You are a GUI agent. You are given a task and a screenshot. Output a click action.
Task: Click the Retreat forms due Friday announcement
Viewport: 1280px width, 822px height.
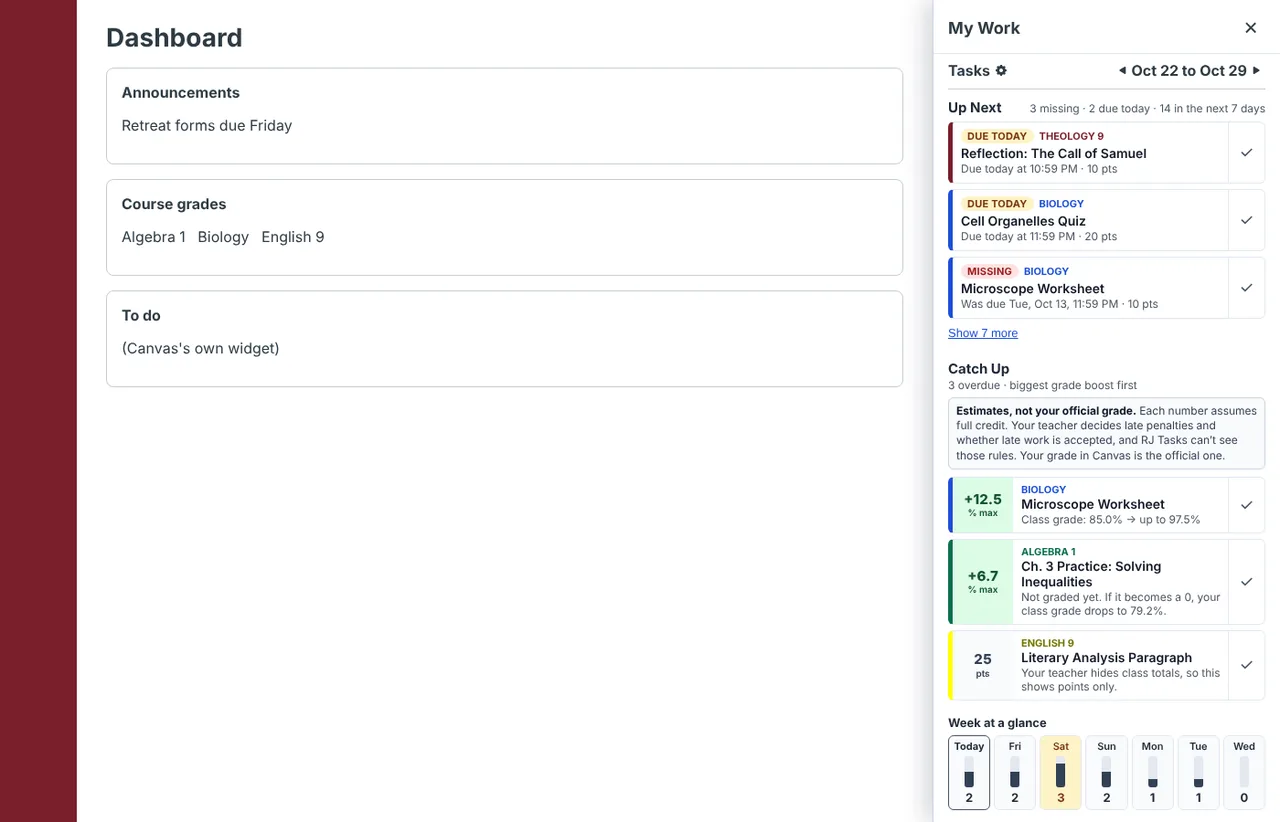click(207, 126)
